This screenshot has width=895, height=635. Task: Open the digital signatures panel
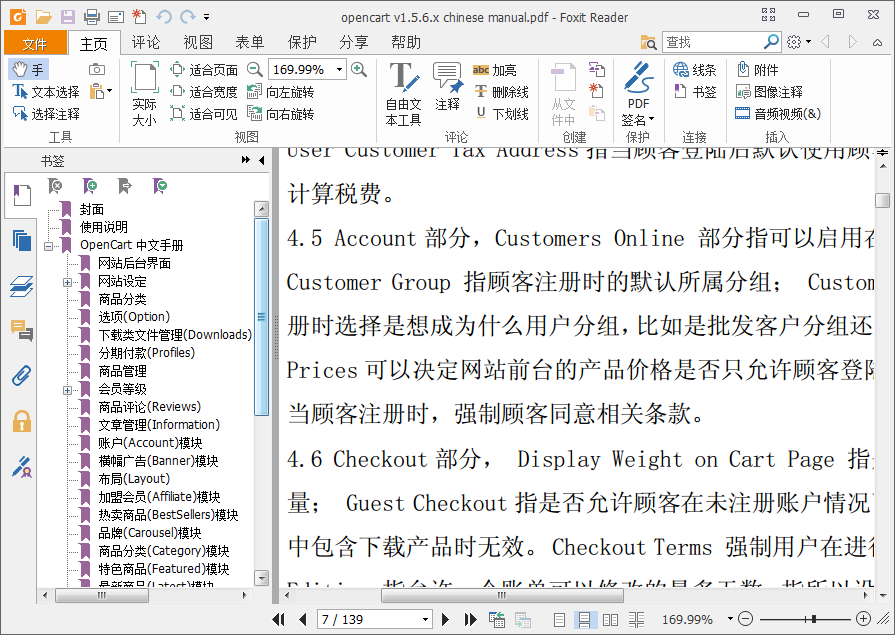click(x=22, y=467)
